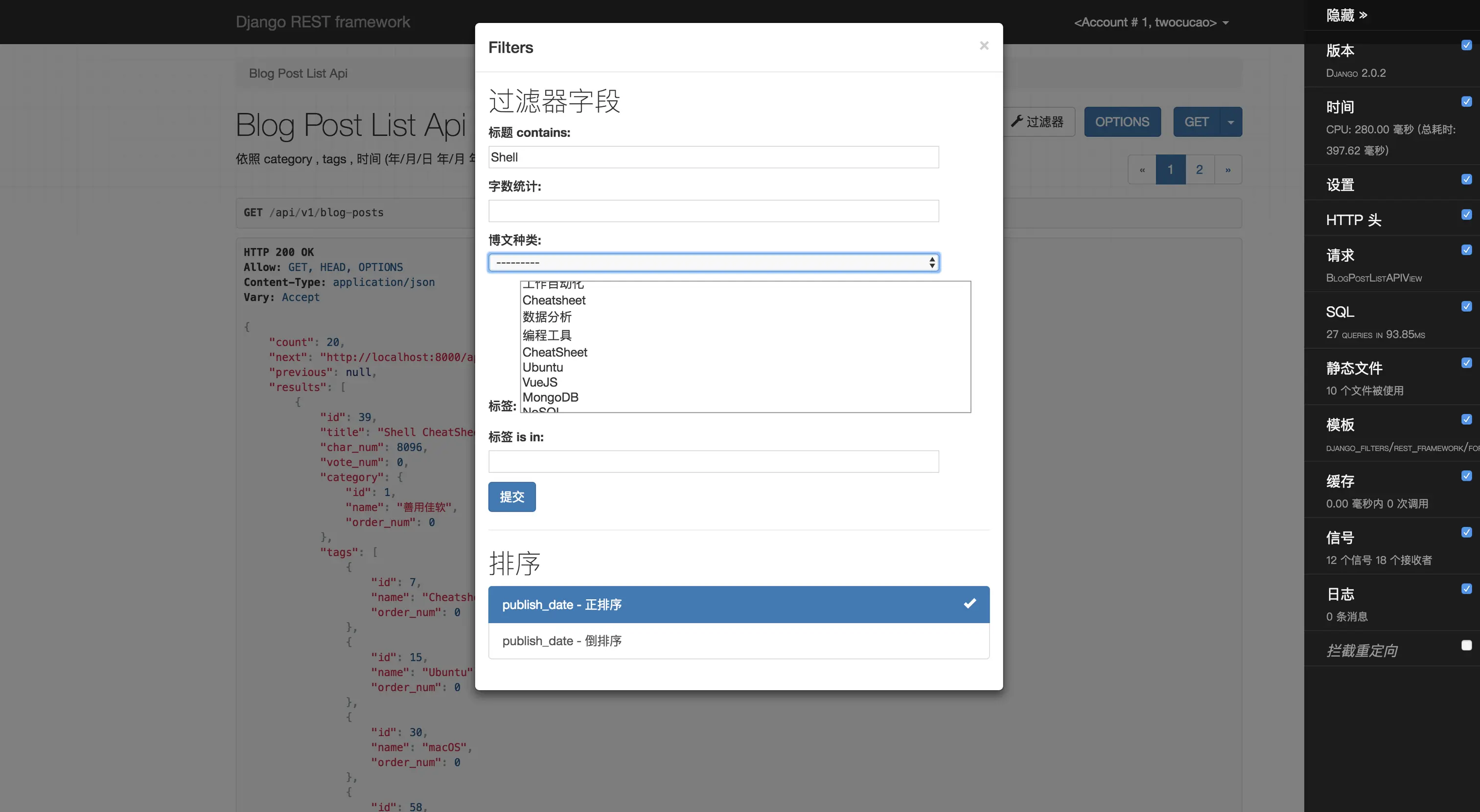The width and height of the screenshot is (1480, 812).
Task: Go to page 2 of results
Action: [1199, 170]
